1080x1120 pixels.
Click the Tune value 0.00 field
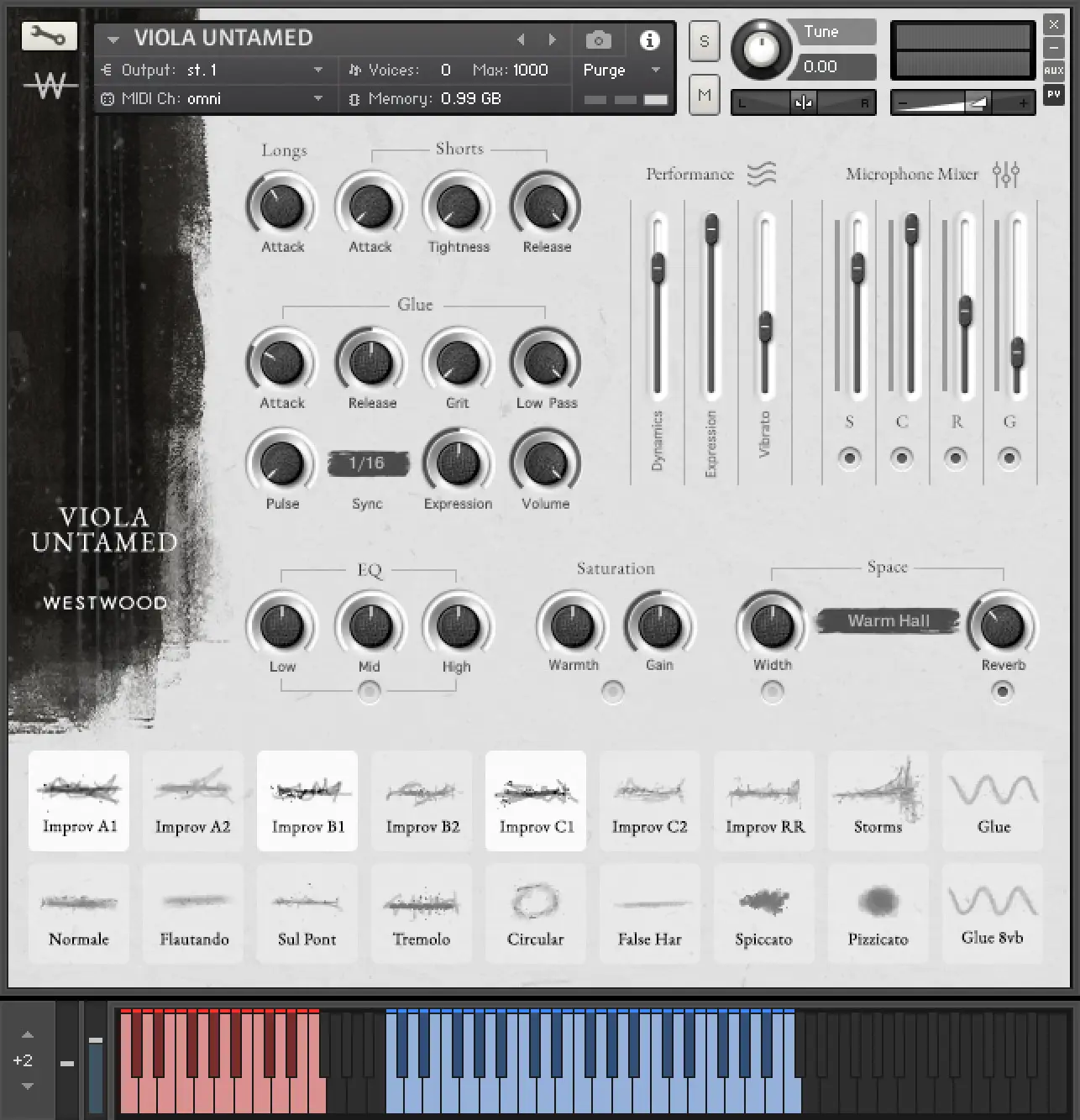pos(837,67)
